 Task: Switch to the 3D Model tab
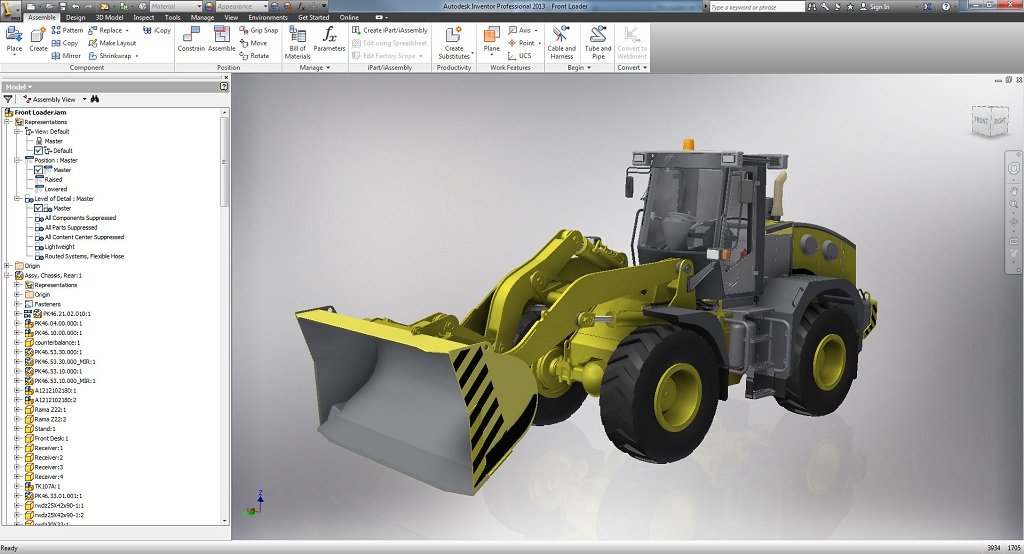click(110, 18)
